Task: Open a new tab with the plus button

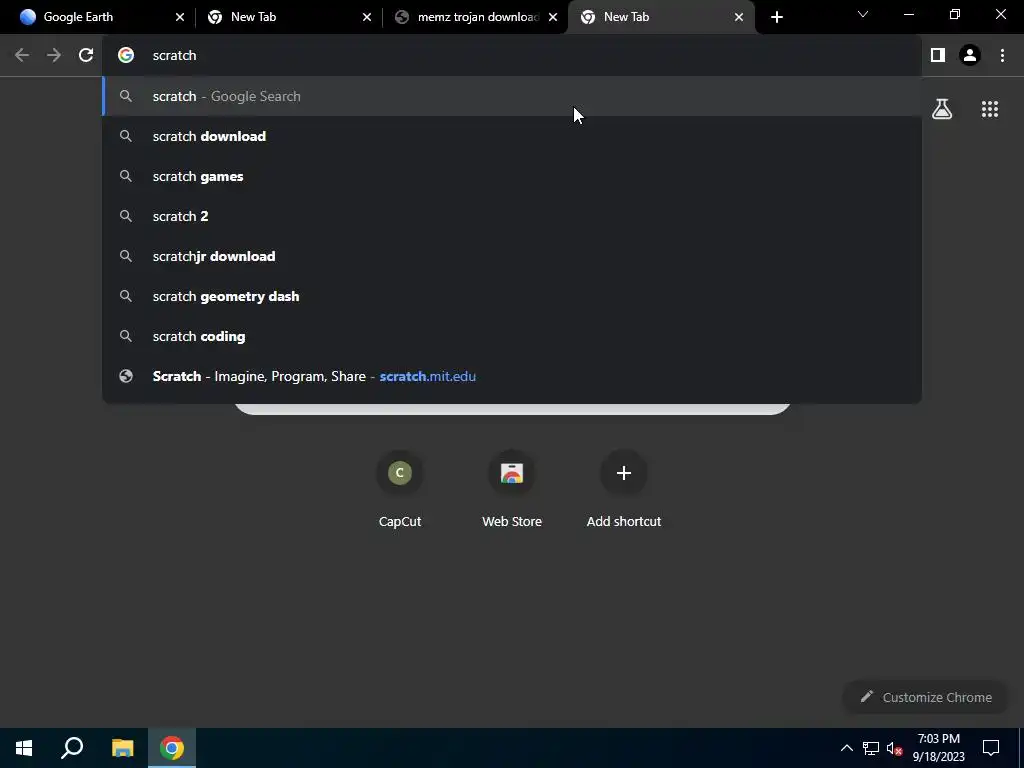Action: pyautogui.click(x=776, y=17)
